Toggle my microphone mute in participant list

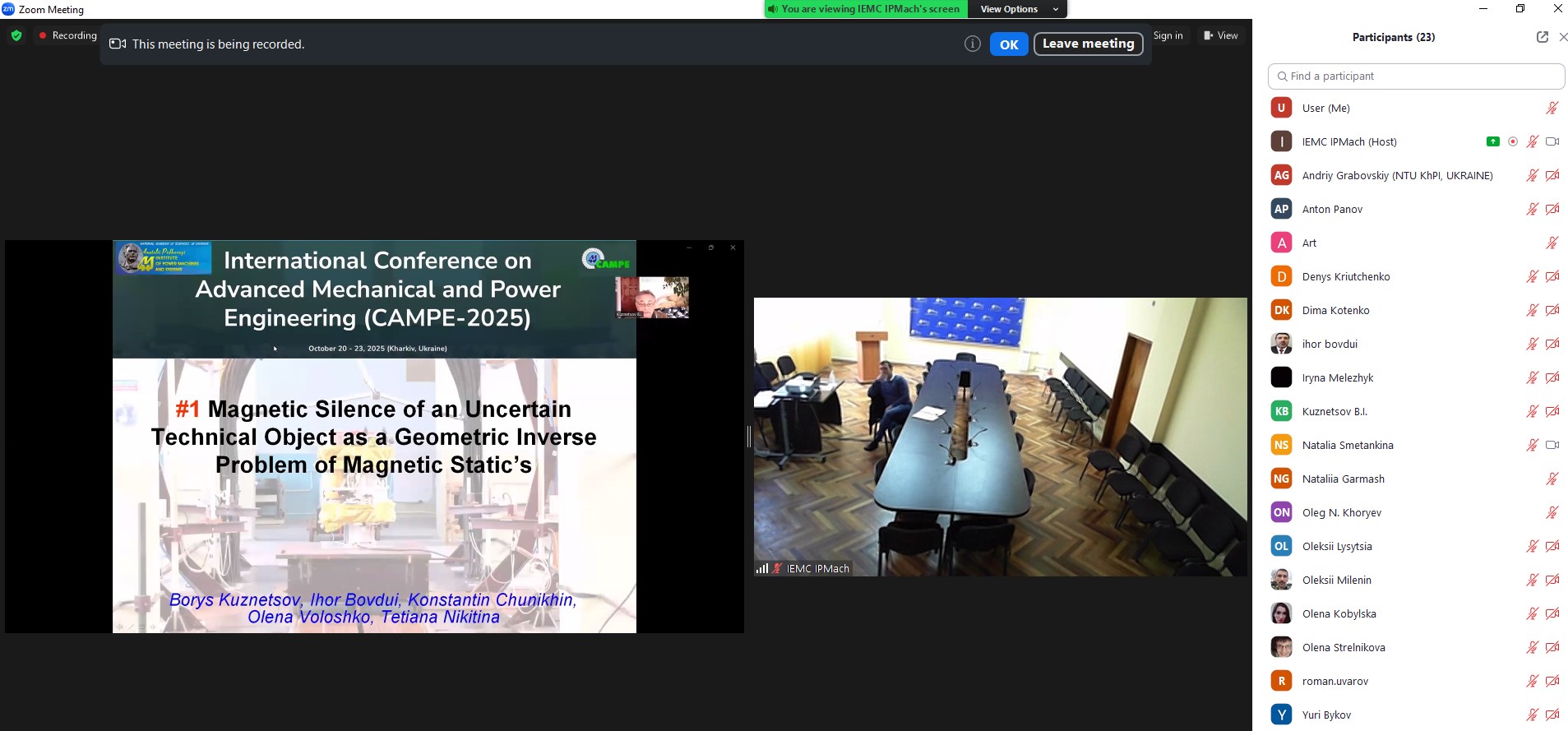[x=1552, y=108]
